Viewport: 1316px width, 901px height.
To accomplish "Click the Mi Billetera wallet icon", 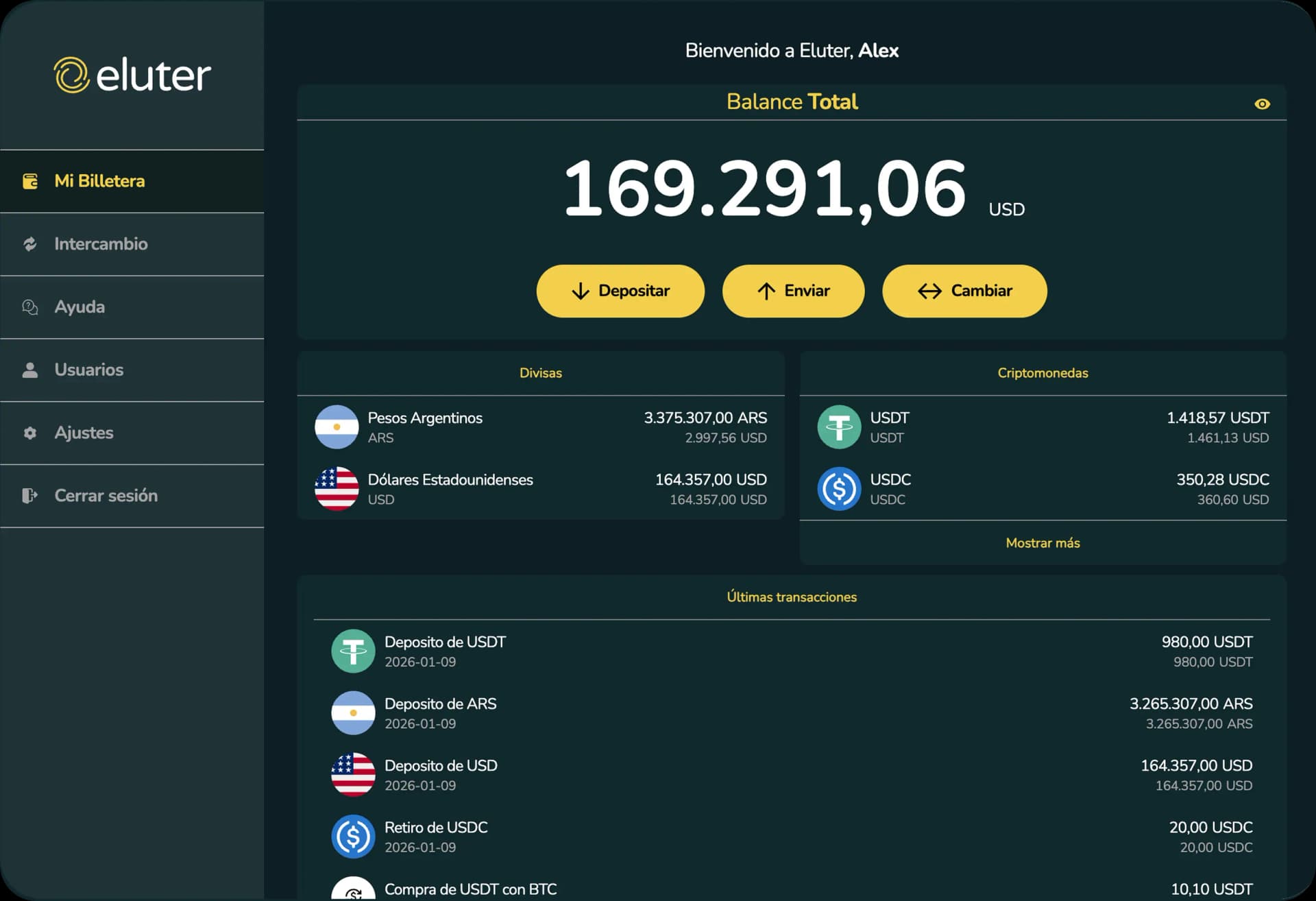I will [30, 181].
